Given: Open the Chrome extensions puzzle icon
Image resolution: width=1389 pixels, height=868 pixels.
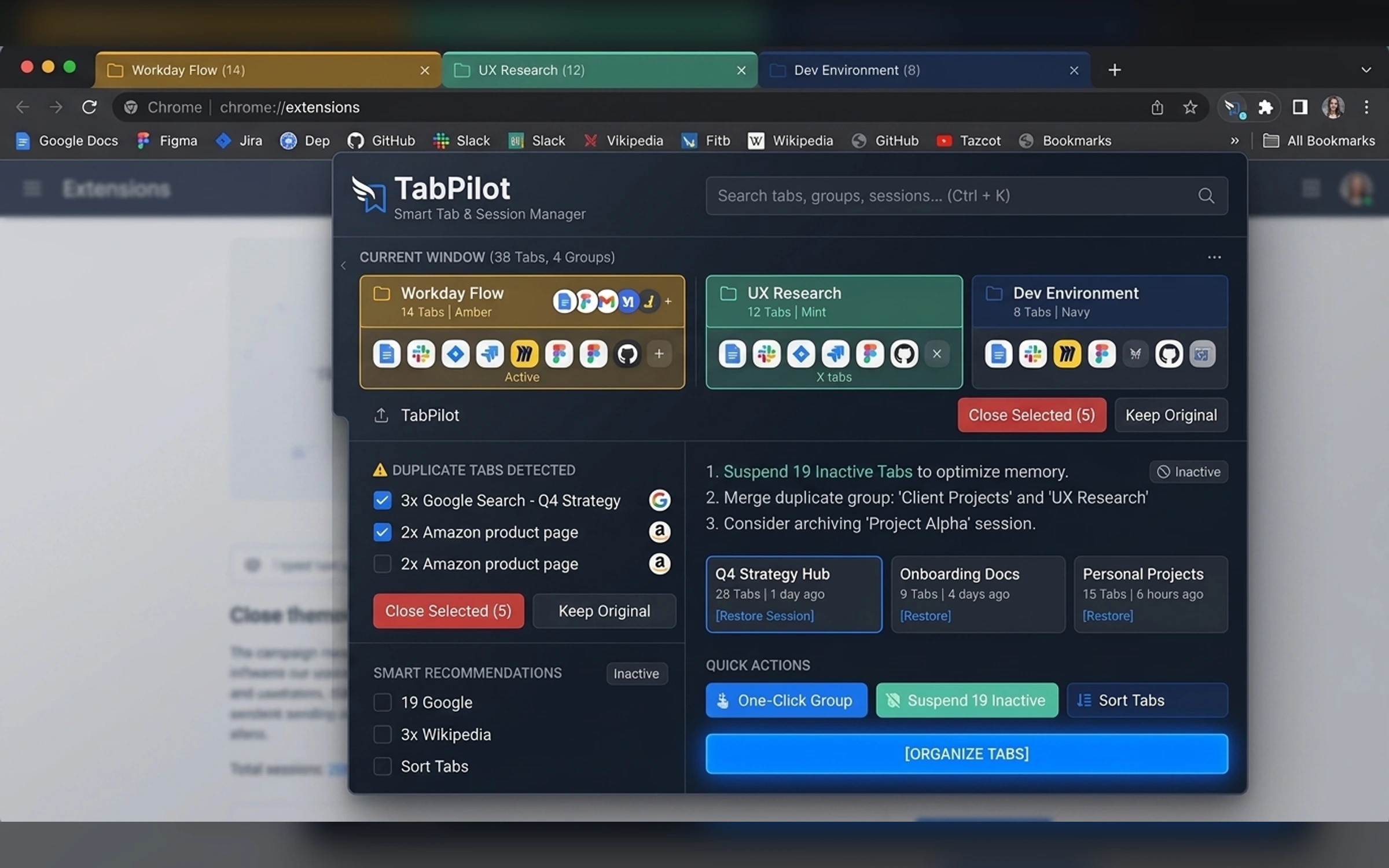Looking at the screenshot, I should coord(1265,108).
